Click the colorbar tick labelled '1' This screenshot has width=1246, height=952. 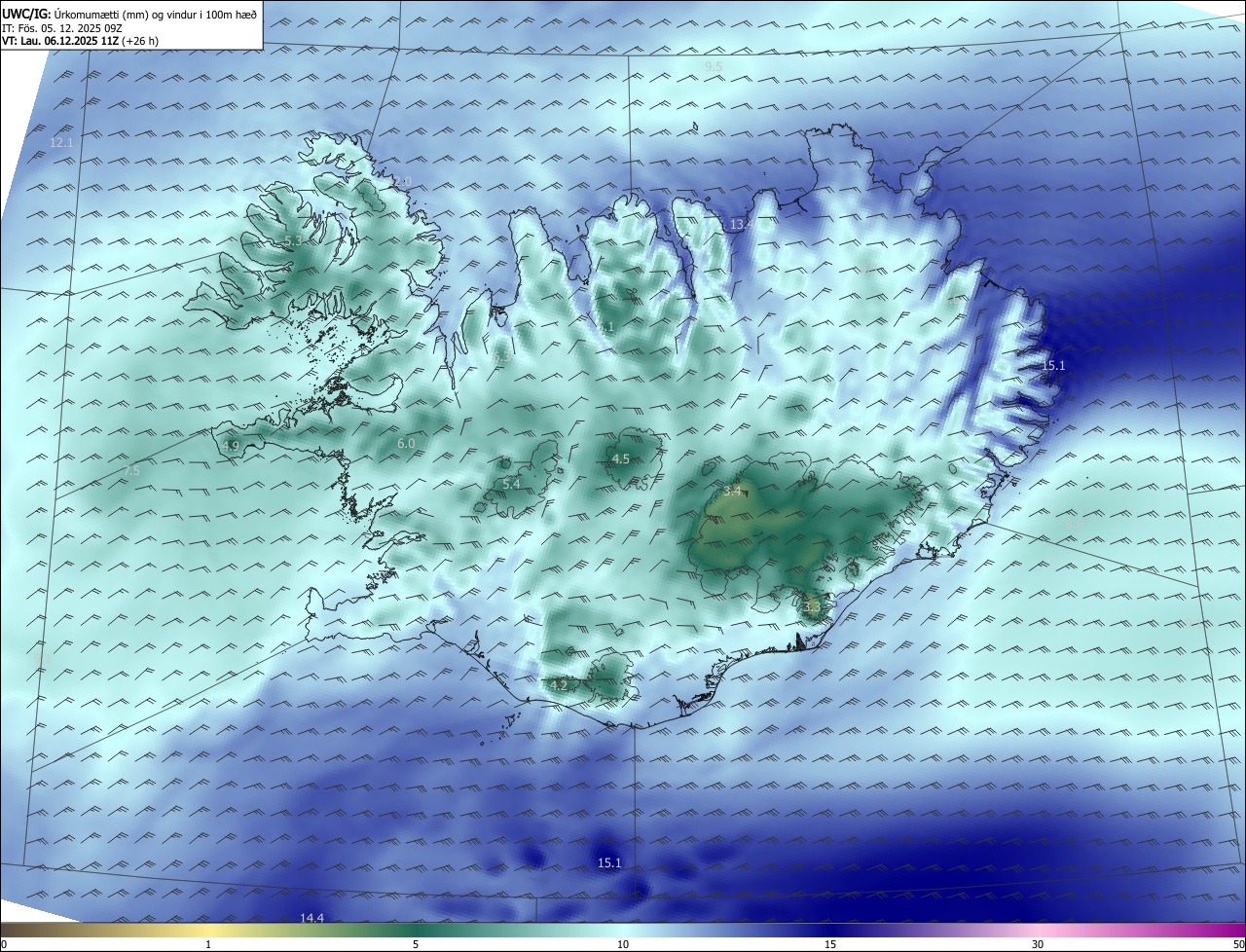[208, 944]
